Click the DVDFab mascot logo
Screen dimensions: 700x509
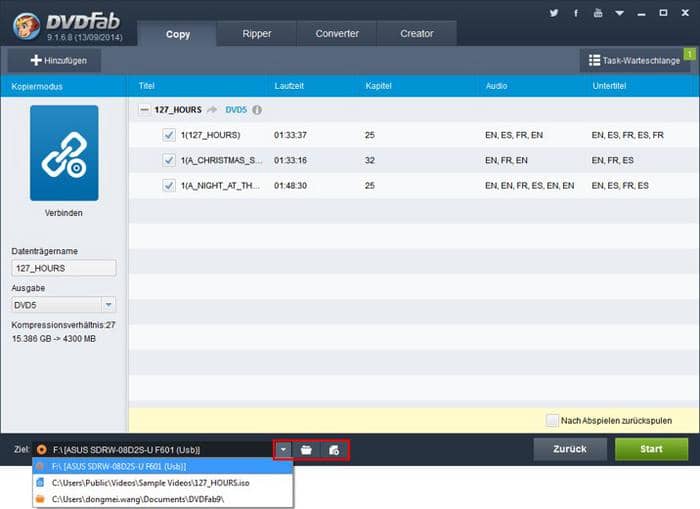(x=26, y=25)
